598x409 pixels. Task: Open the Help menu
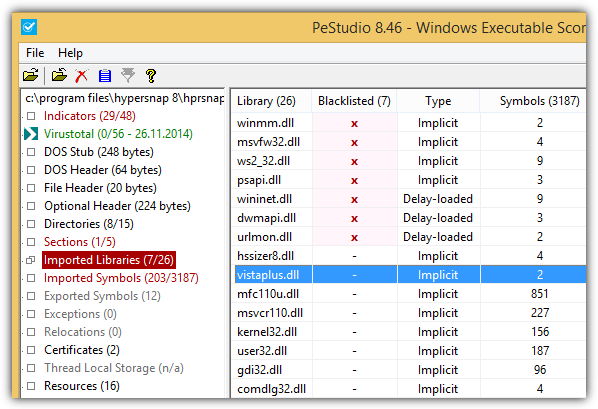click(70, 53)
